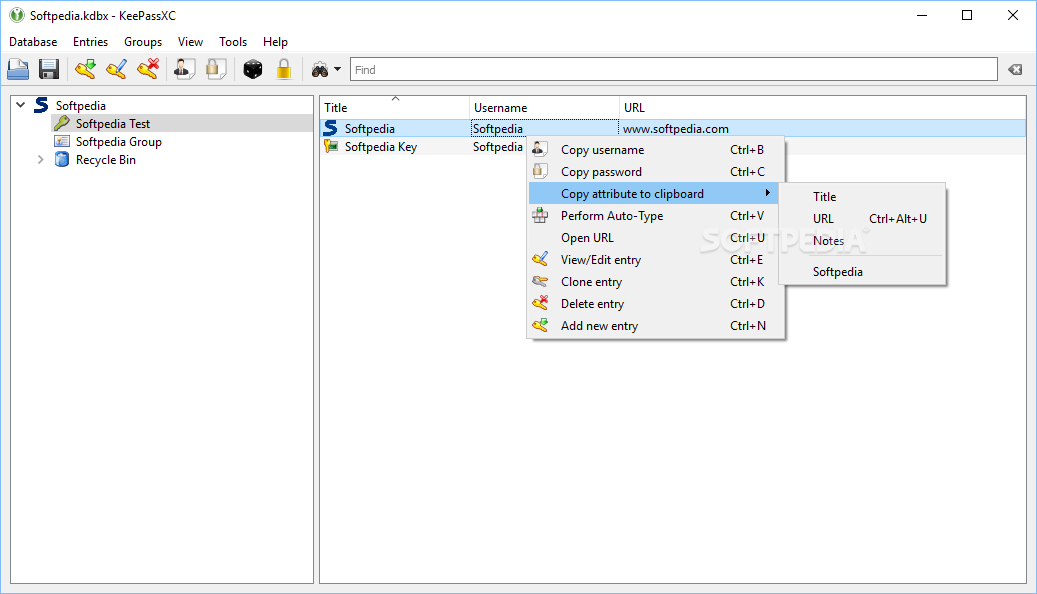Screen dimensions: 1037x594
Task: Copy Notes attribute from submenu
Action: (x=862, y=241)
